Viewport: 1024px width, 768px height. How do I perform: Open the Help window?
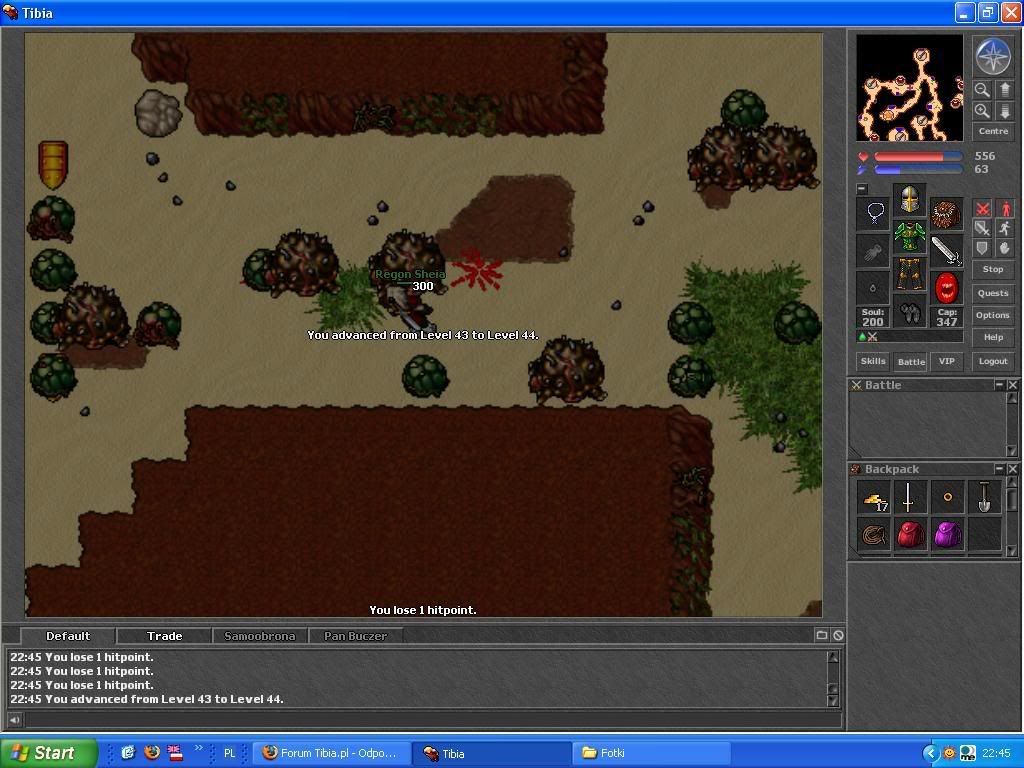(x=993, y=338)
